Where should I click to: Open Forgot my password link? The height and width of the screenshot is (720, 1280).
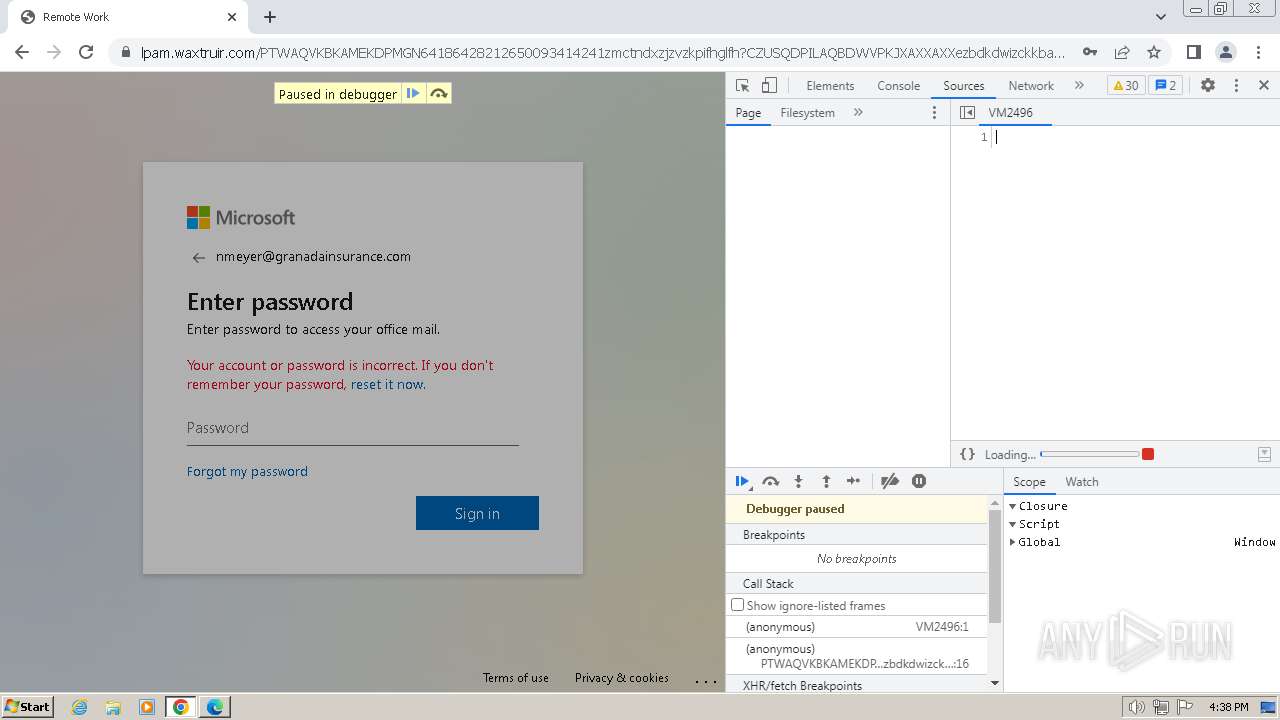tap(247, 472)
